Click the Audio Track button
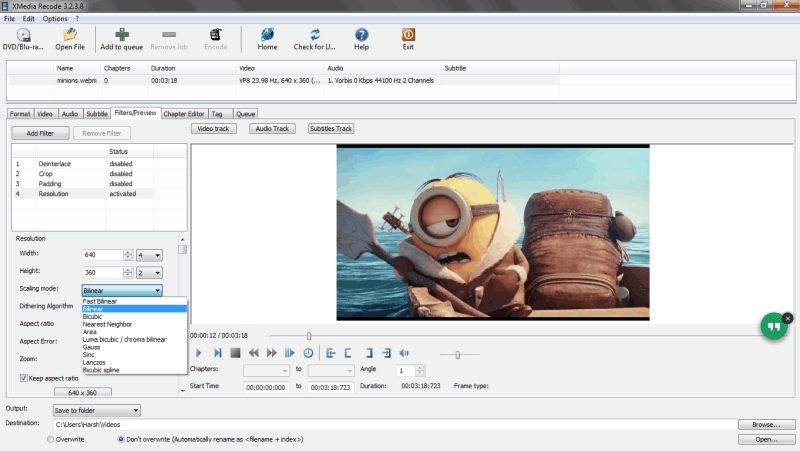 272,129
